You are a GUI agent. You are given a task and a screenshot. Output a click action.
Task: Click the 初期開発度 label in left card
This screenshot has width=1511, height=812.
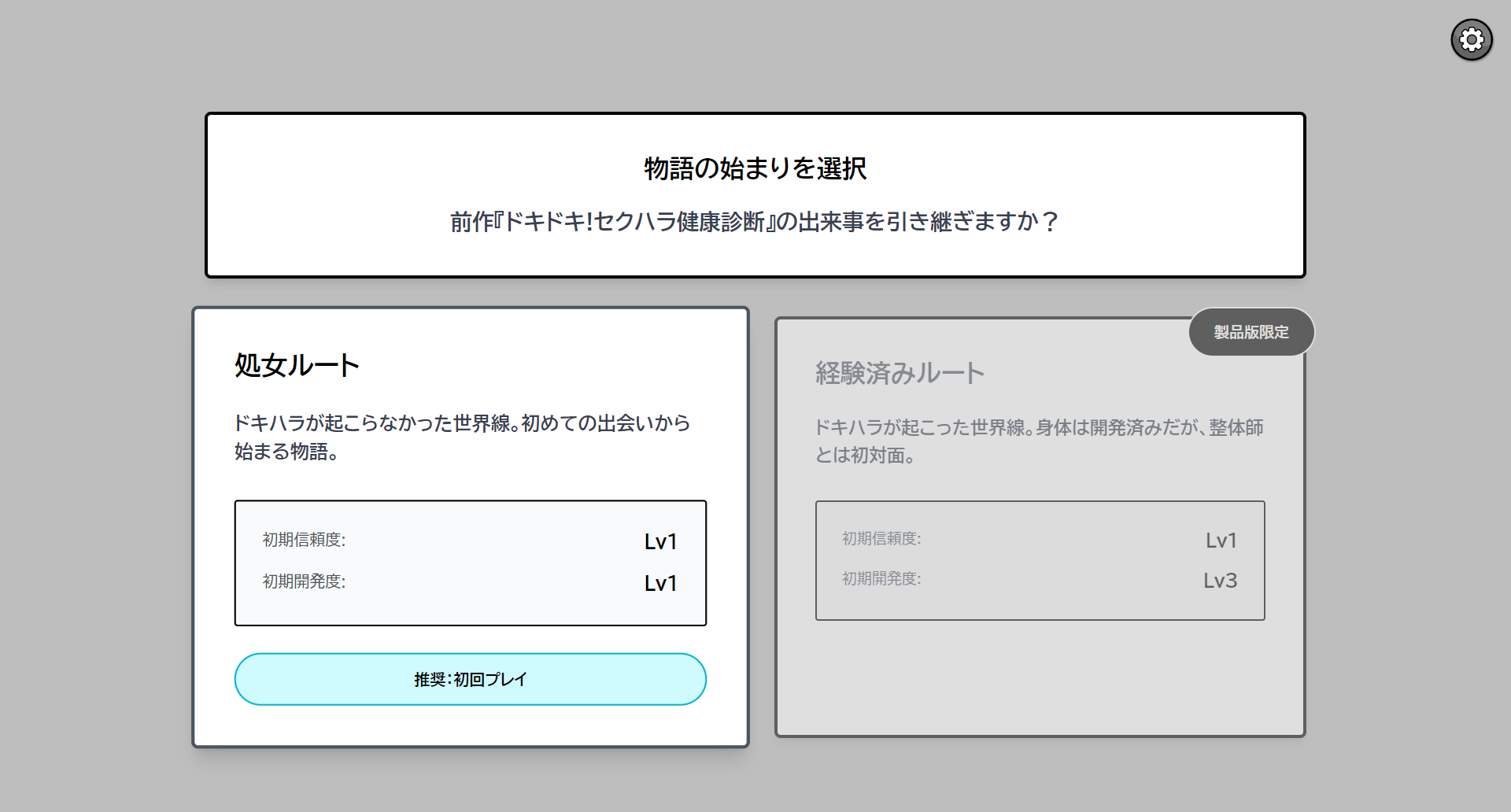tap(304, 581)
